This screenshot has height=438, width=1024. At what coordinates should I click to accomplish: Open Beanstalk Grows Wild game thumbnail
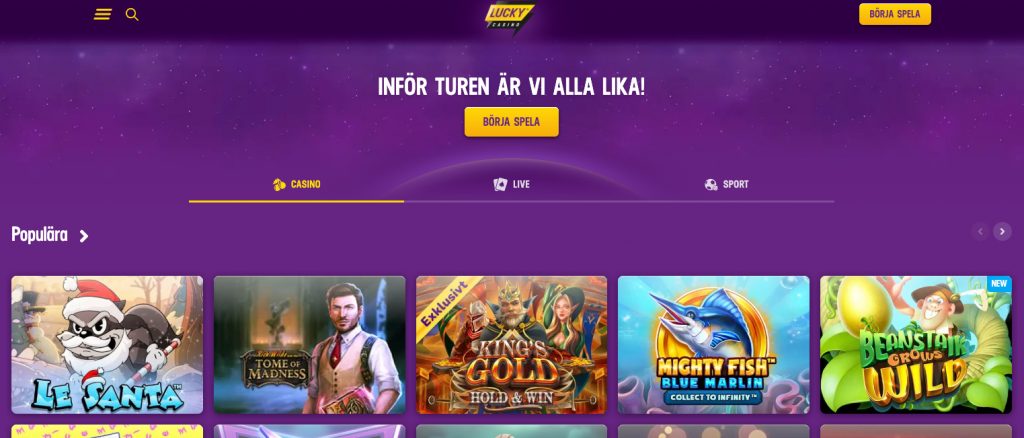(916, 345)
